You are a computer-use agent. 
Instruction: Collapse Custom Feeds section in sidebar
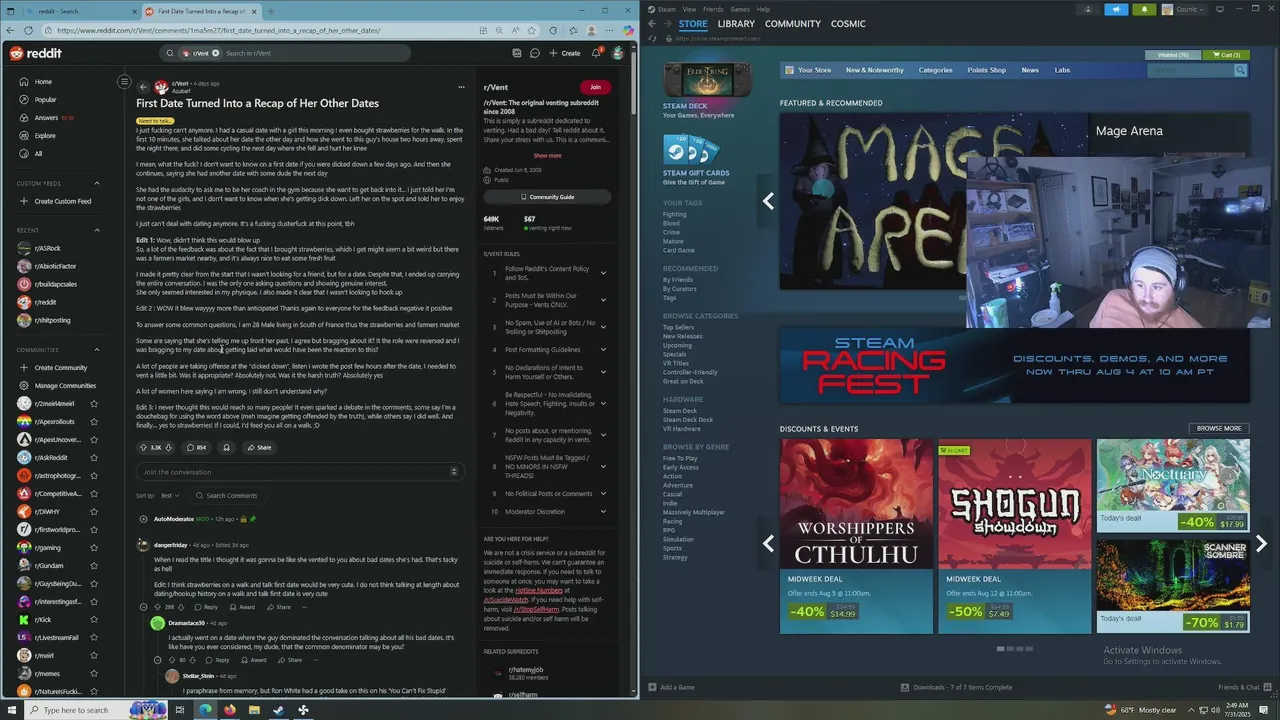[97, 183]
